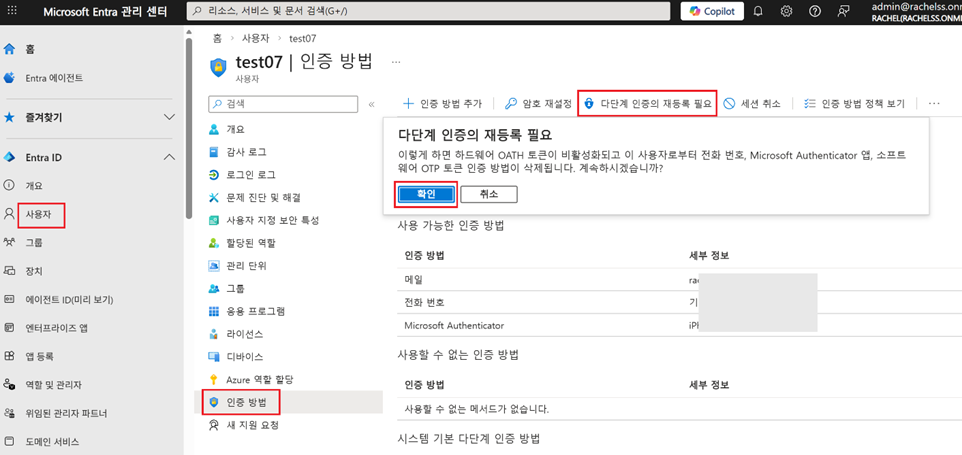Go to 홈 in the breadcrumb
Screen dimensions: 962x455
pyautogui.click(x=217, y=38)
